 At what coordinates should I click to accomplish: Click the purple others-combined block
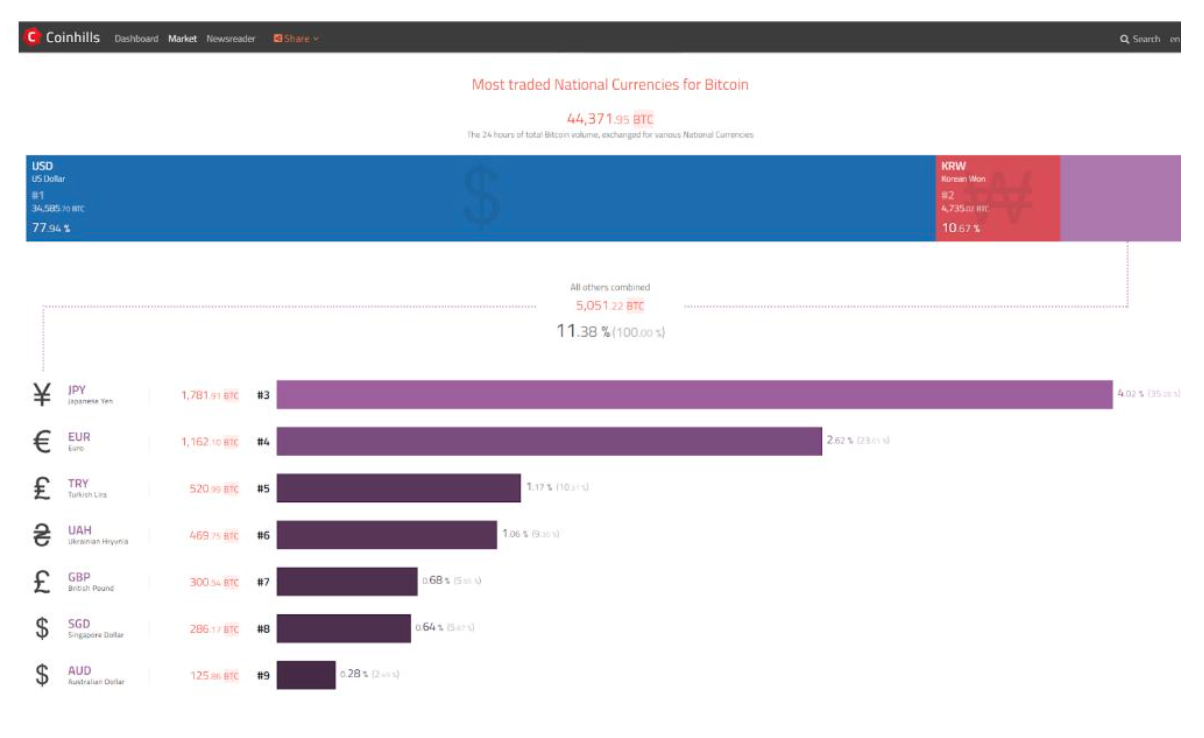pyautogui.click(x=1120, y=198)
